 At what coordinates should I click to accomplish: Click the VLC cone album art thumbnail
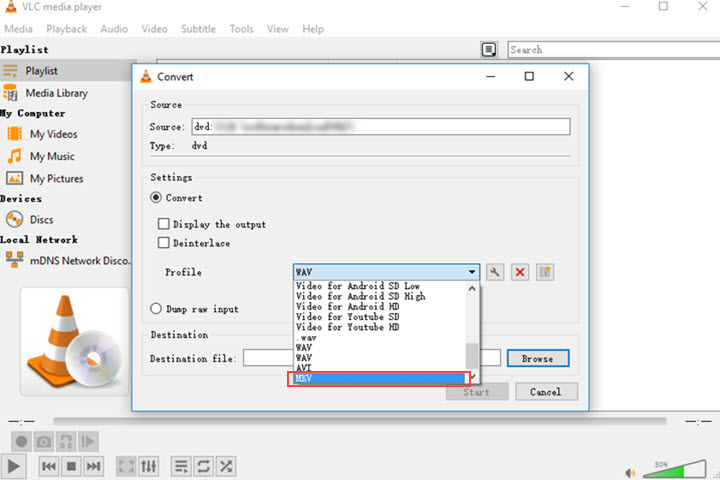[x=74, y=341]
